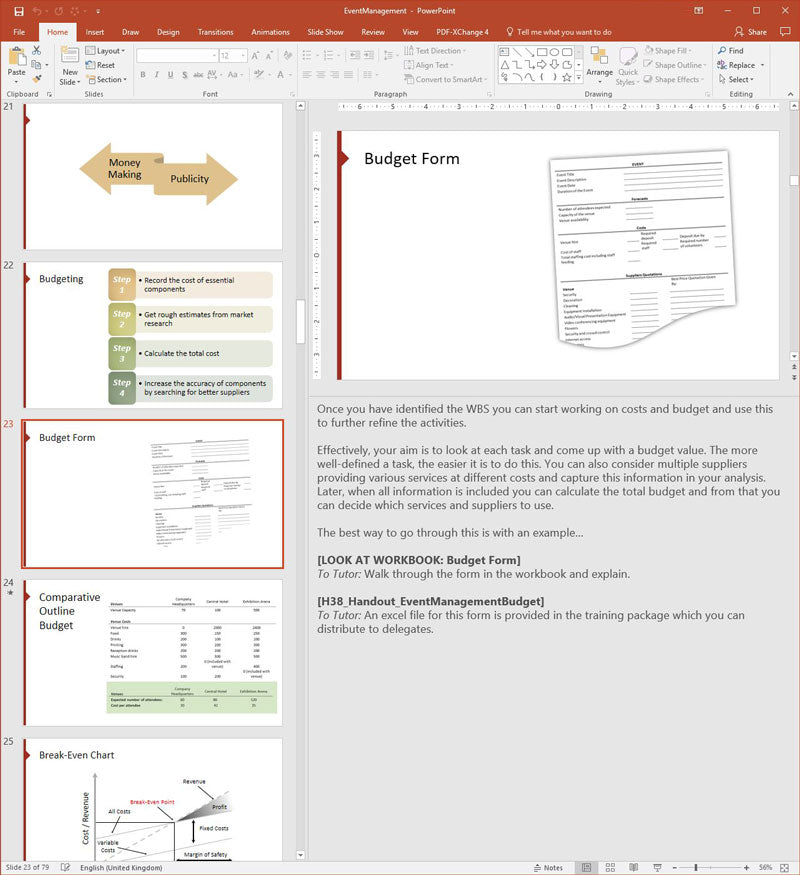Click the Reset slide button
Image resolution: width=800 pixels, height=875 pixels.
click(100, 65)
